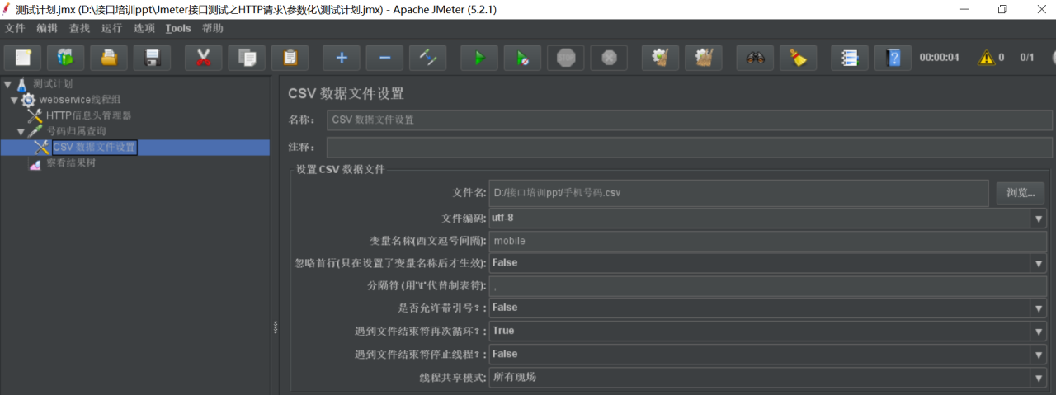The image size is (1056, 396).
Task: Click the 察看结果树 tree icon
Action: tap(35, 164)
